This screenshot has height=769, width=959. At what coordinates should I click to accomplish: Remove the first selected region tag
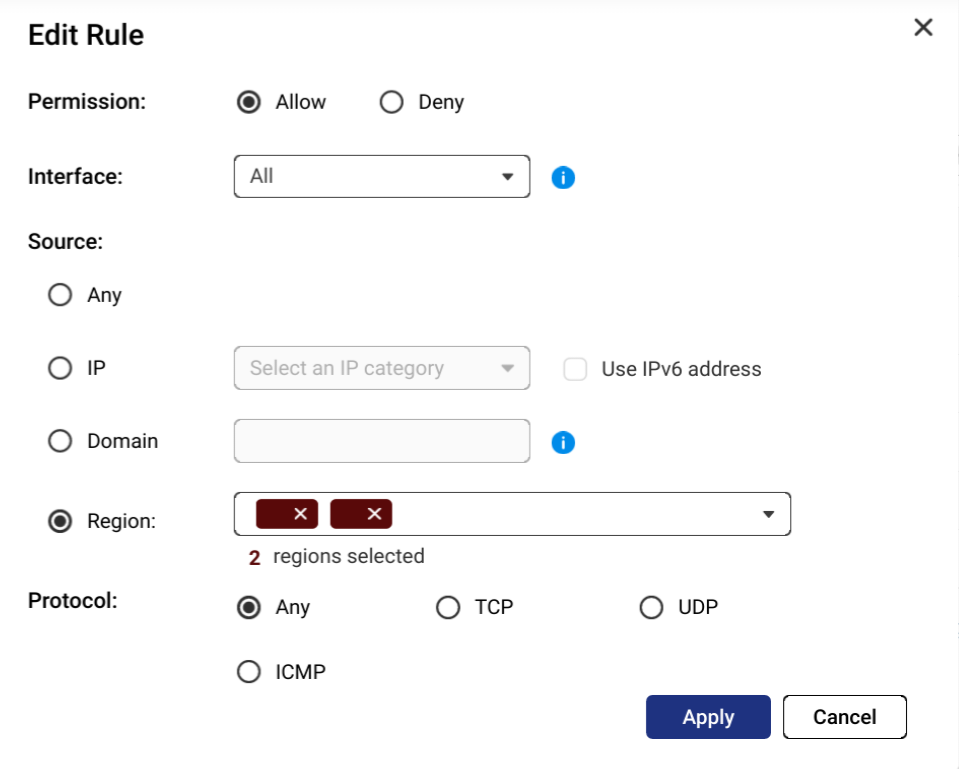point(300,514)
